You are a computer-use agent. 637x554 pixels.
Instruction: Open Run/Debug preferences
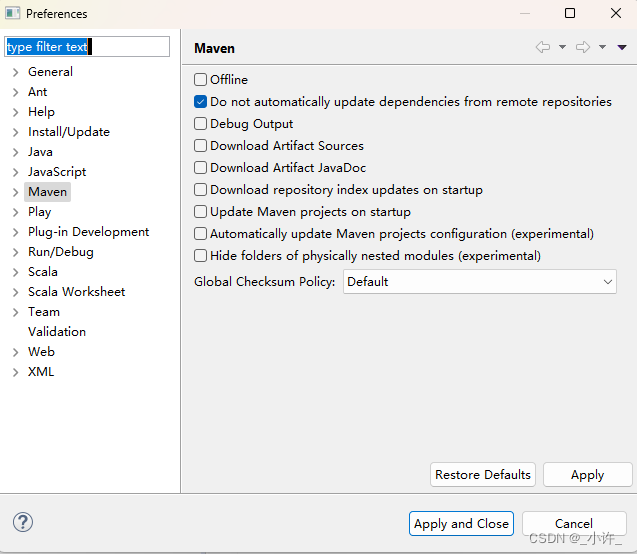(61, 252)
